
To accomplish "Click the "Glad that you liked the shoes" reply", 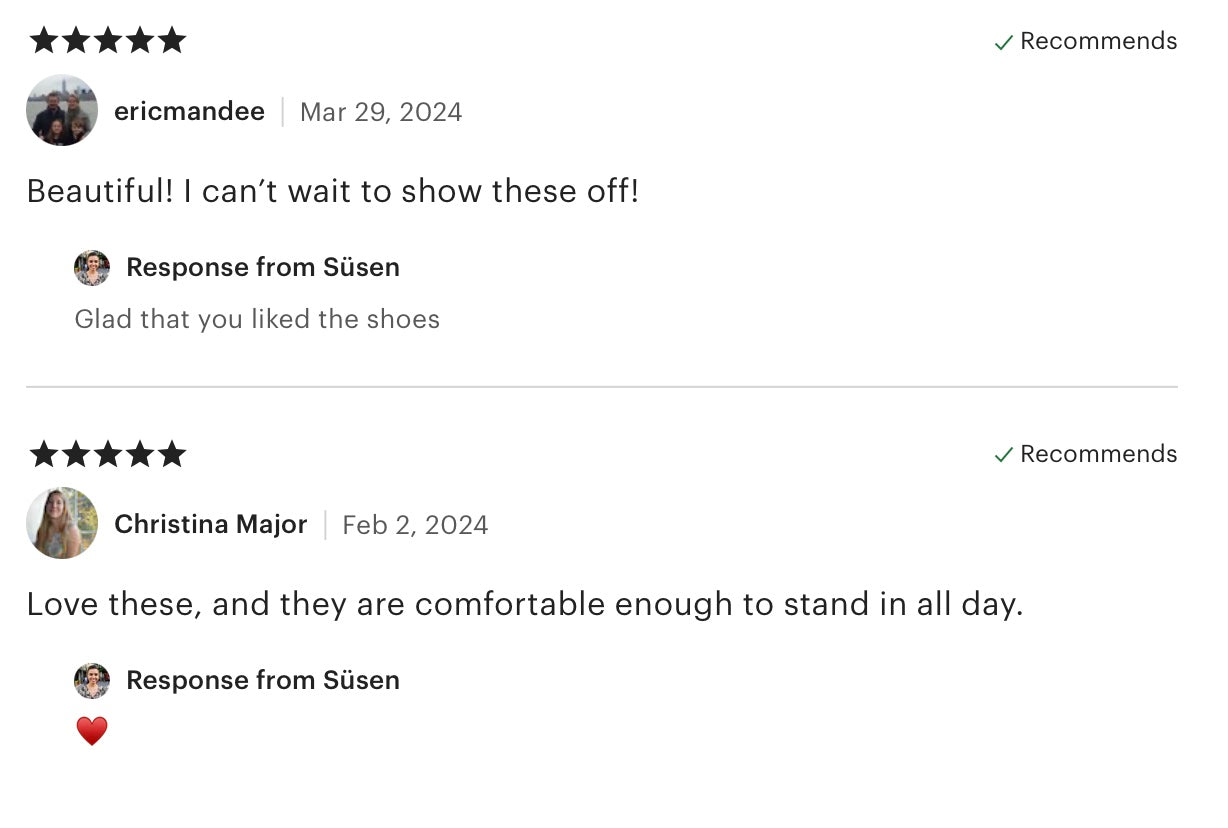I will click(257, 319).
